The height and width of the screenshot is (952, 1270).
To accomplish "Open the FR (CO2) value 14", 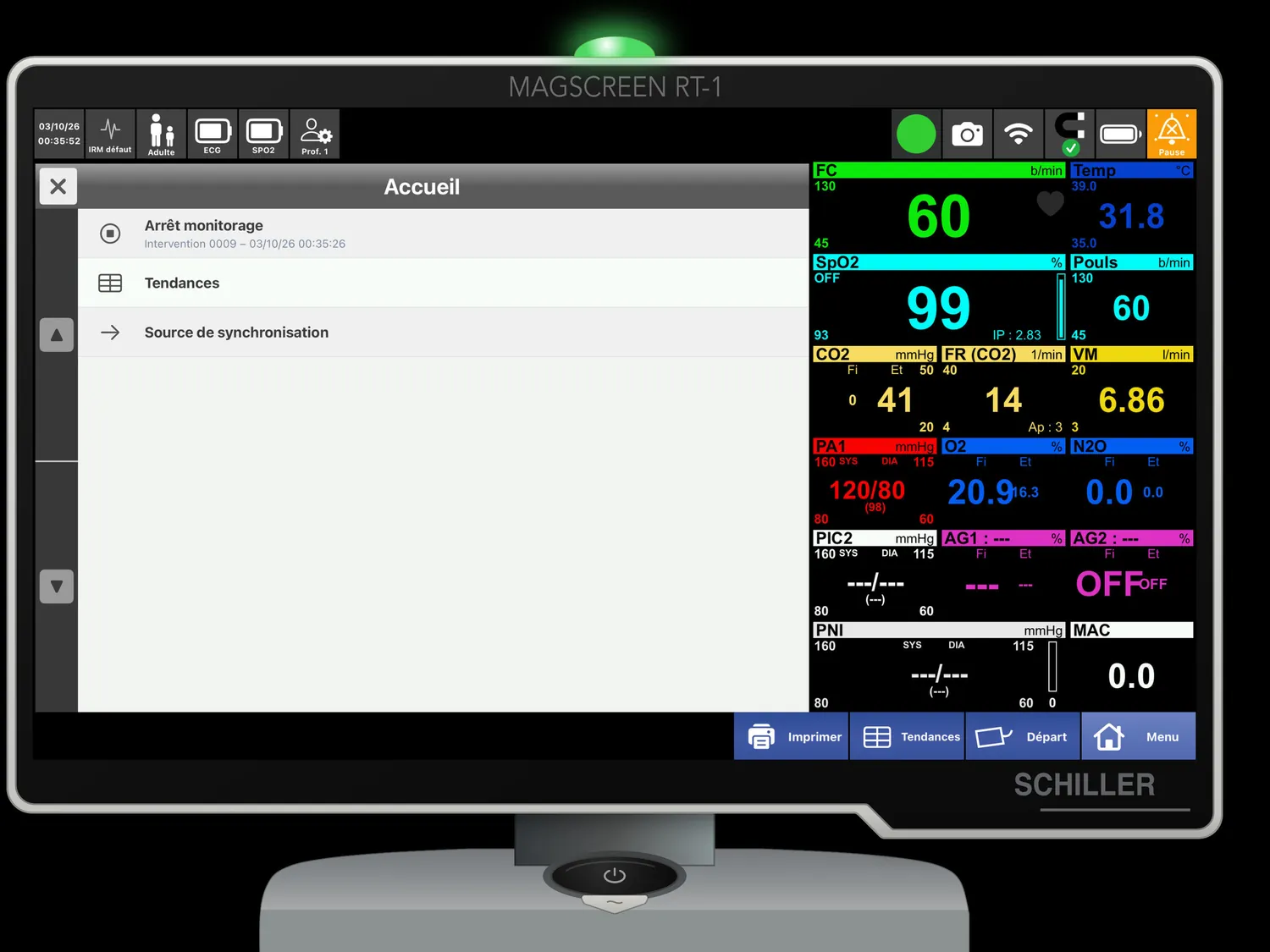I will 1003,400.
